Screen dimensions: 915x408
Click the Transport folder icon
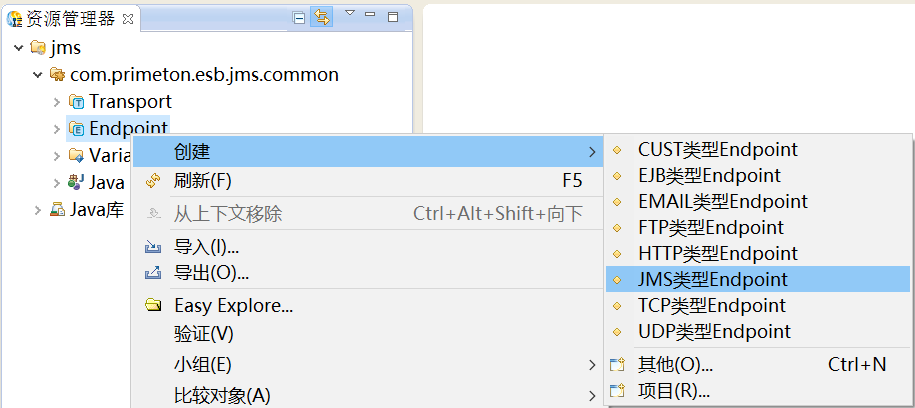pos(76,102)
